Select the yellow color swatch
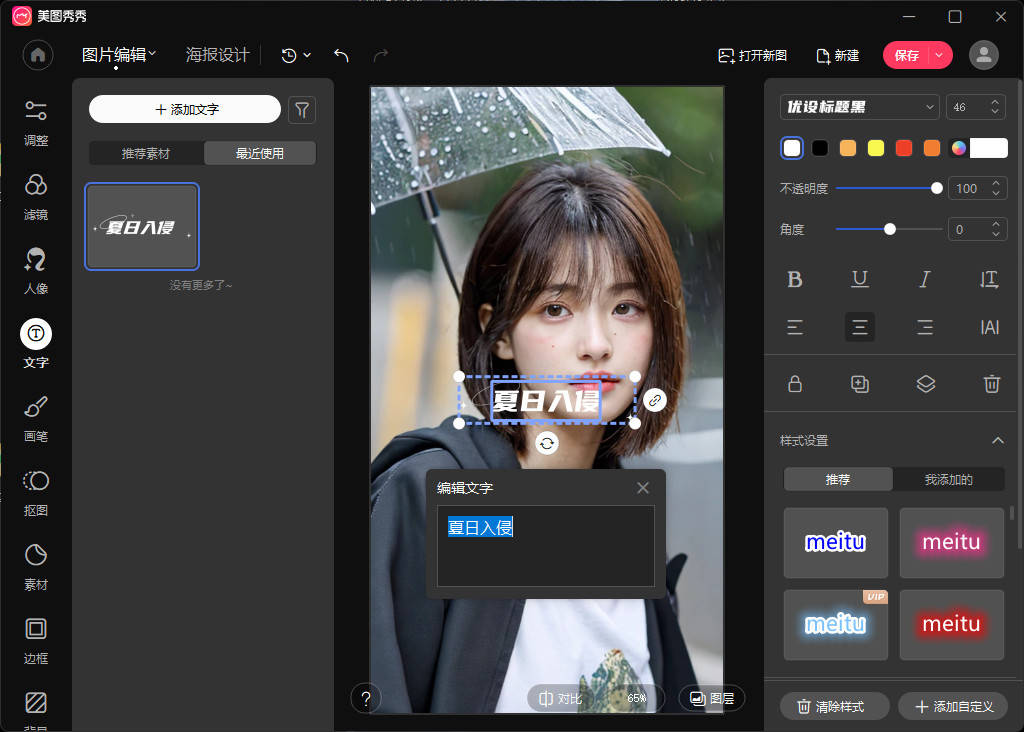Viewport: 1024px width, 732px height. tap(876, 148)
